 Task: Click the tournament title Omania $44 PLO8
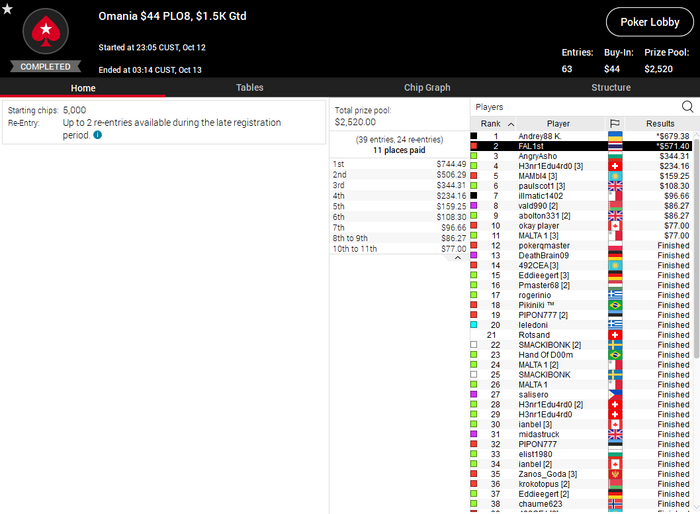point(172,16)
